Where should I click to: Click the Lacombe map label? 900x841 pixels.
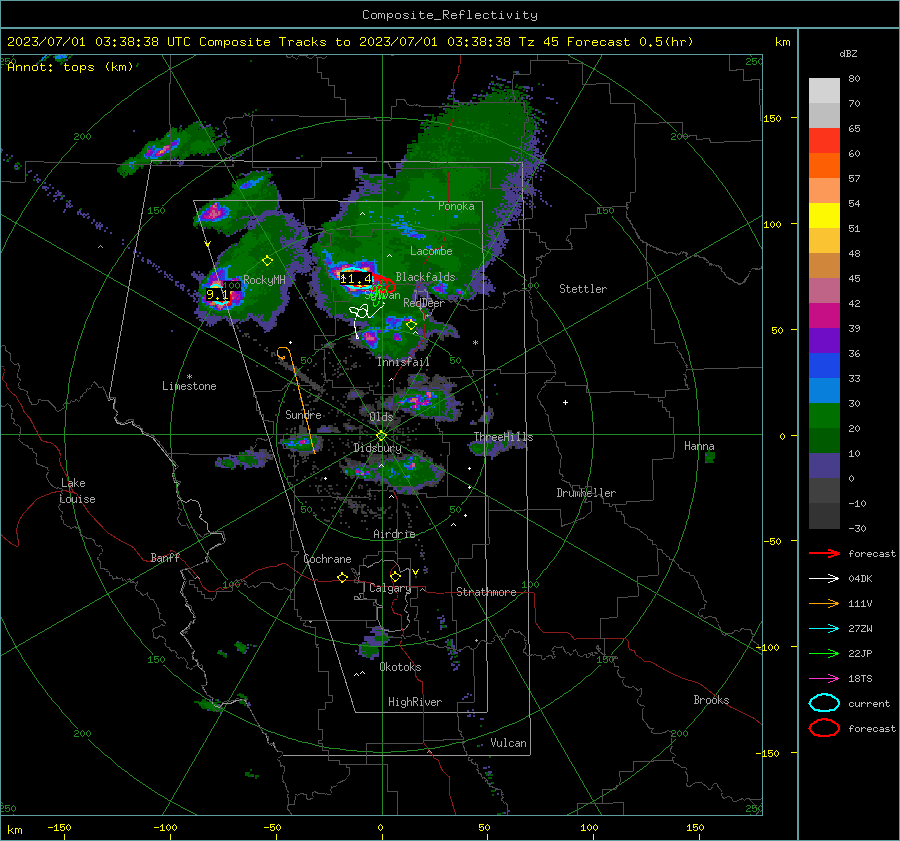pos(431,251)
